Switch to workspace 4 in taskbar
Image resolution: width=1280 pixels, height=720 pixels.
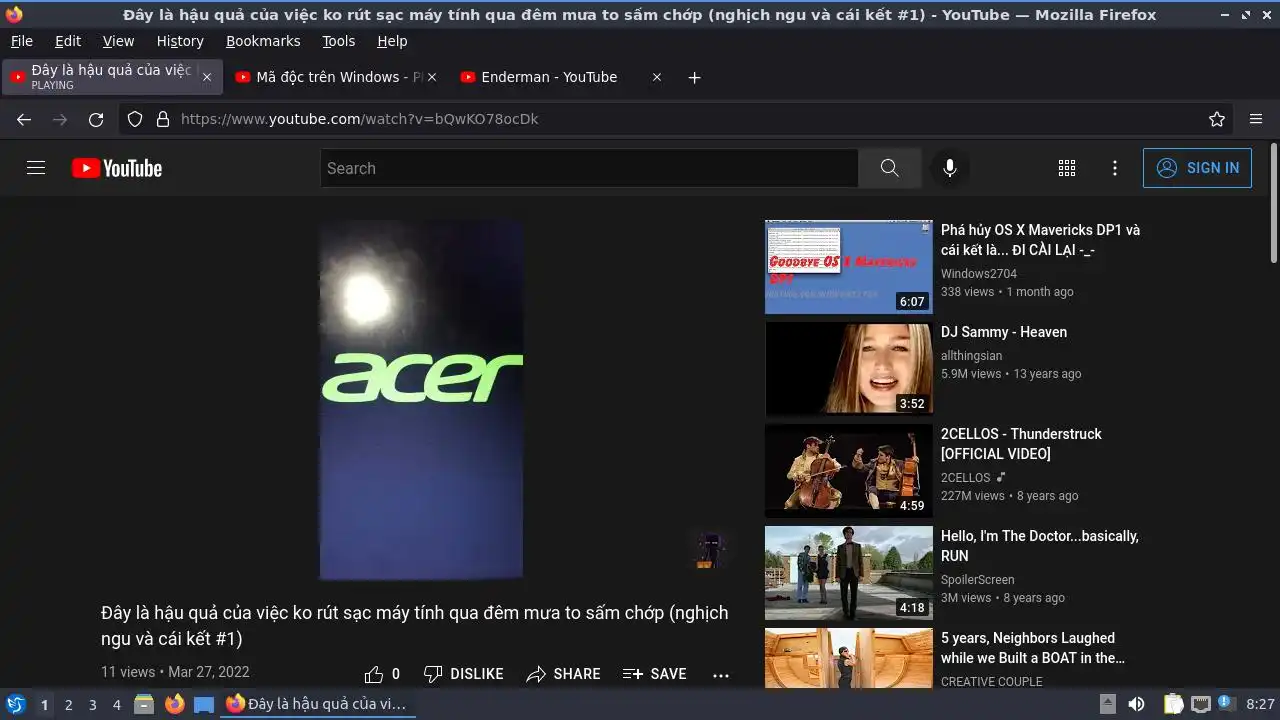click(116, 705)
